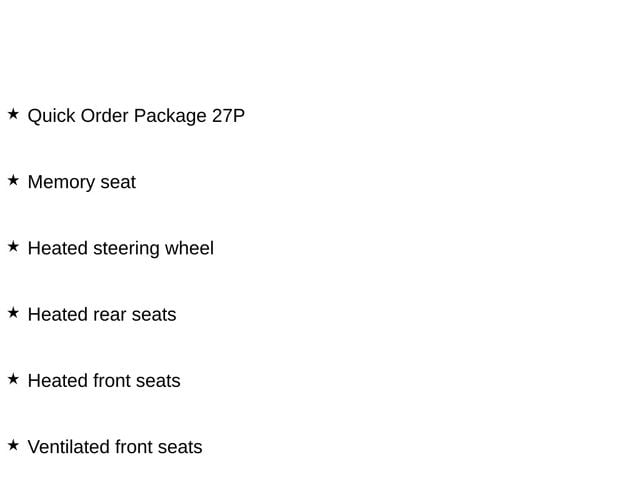
Task: Click the word "wheel" in the list
Action: (190, 248)
